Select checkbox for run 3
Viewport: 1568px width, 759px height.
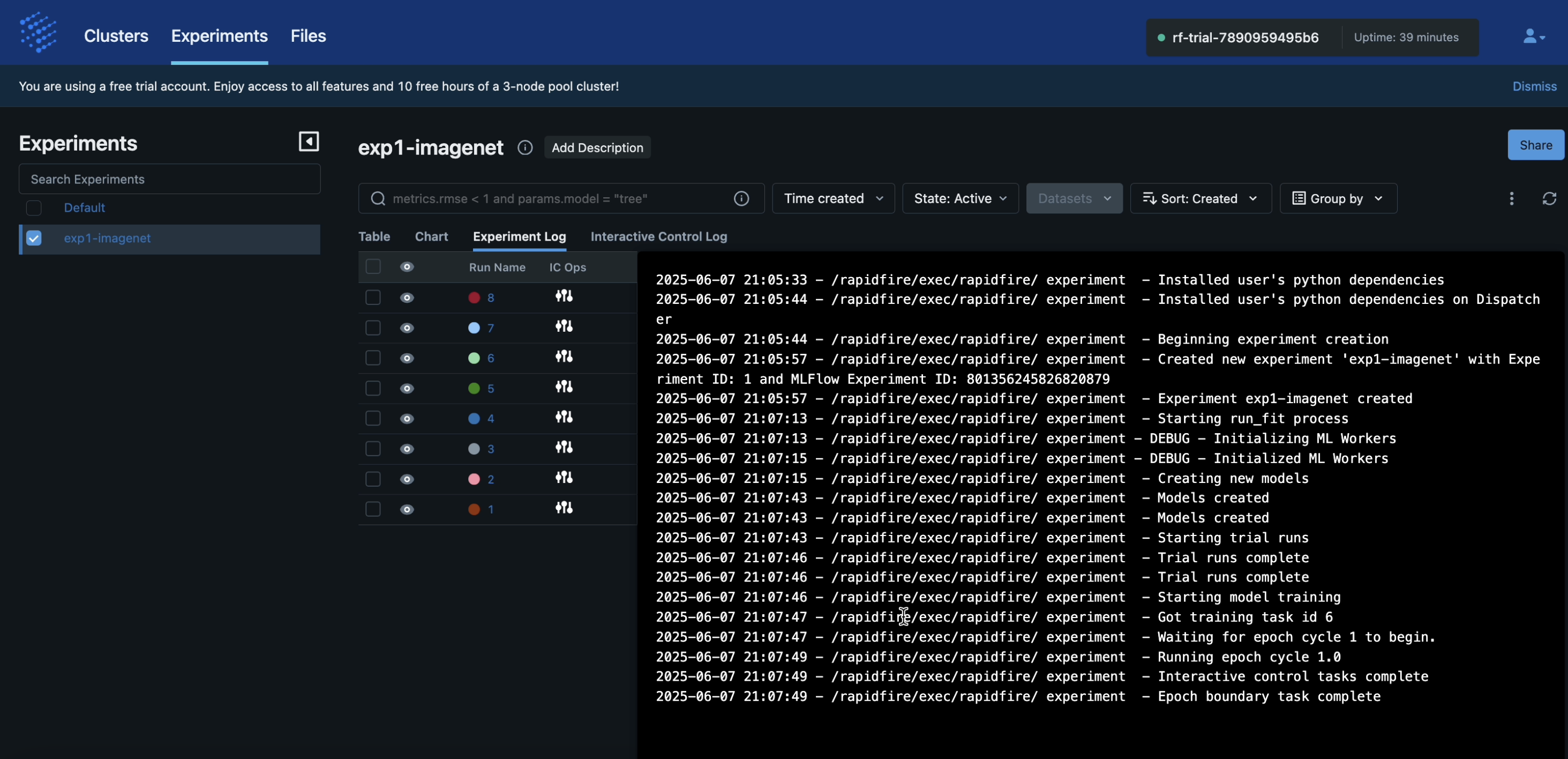(373, 448)
